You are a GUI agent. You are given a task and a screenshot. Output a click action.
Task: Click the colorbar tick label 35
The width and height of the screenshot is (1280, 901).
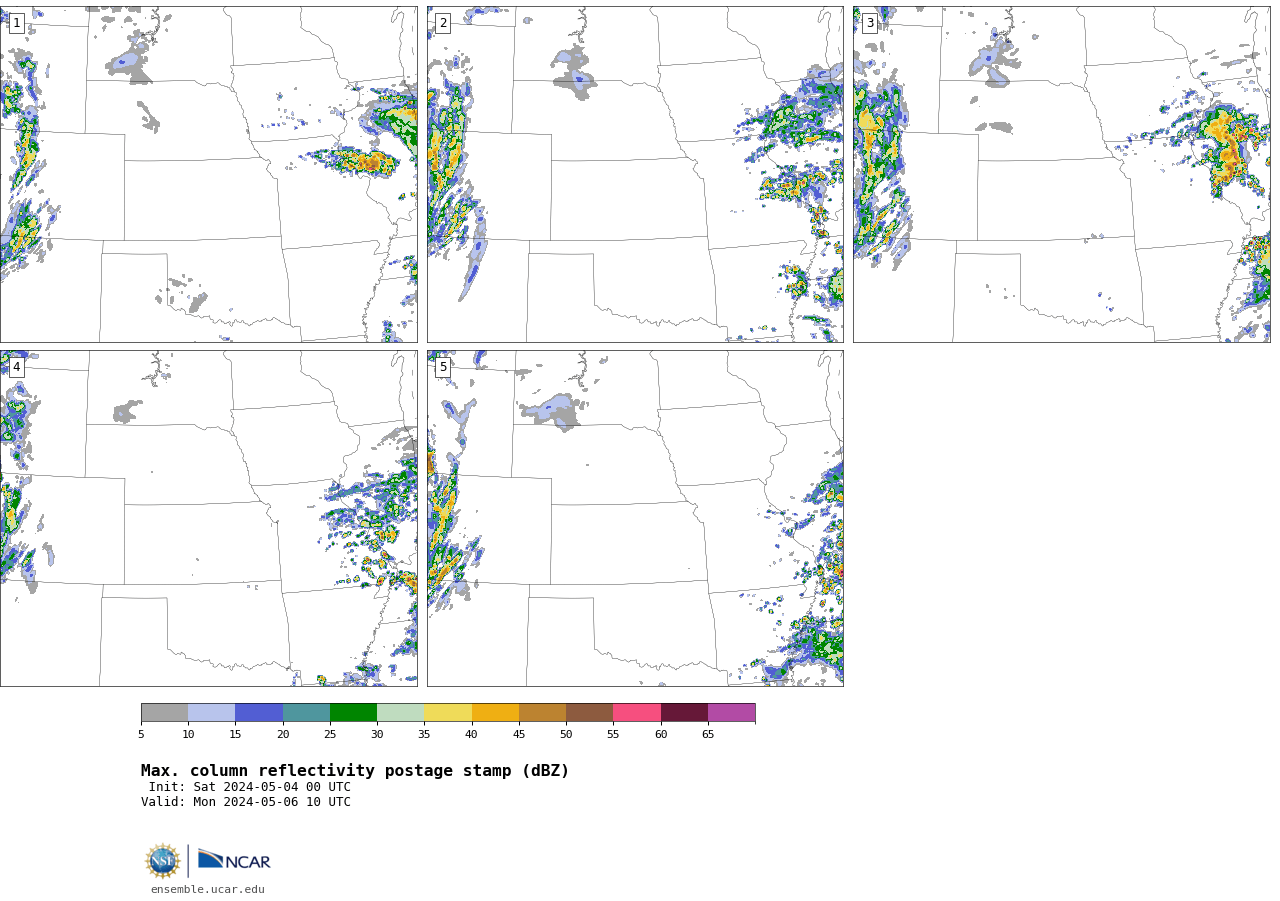pos(424,735)
